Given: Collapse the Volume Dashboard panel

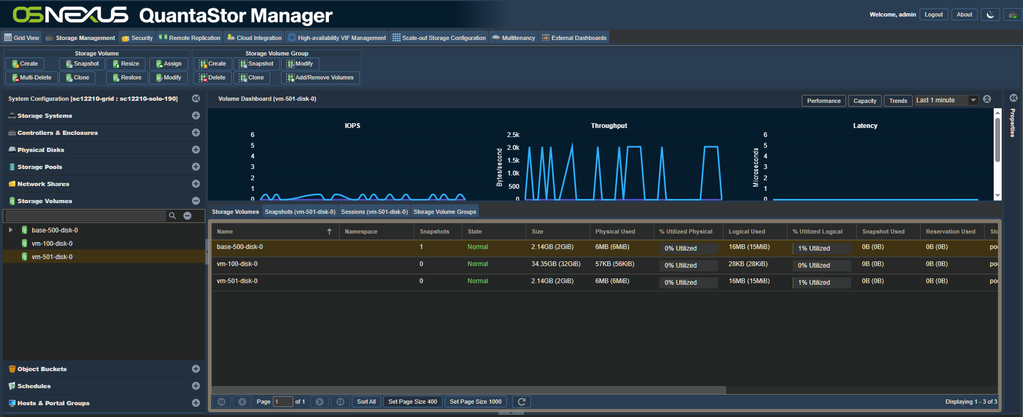Looking at the screenshot, I should tap(987, 99).
